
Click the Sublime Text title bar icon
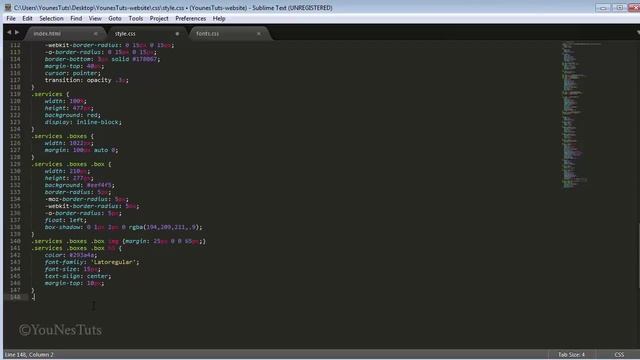click(x=8, y=7)
